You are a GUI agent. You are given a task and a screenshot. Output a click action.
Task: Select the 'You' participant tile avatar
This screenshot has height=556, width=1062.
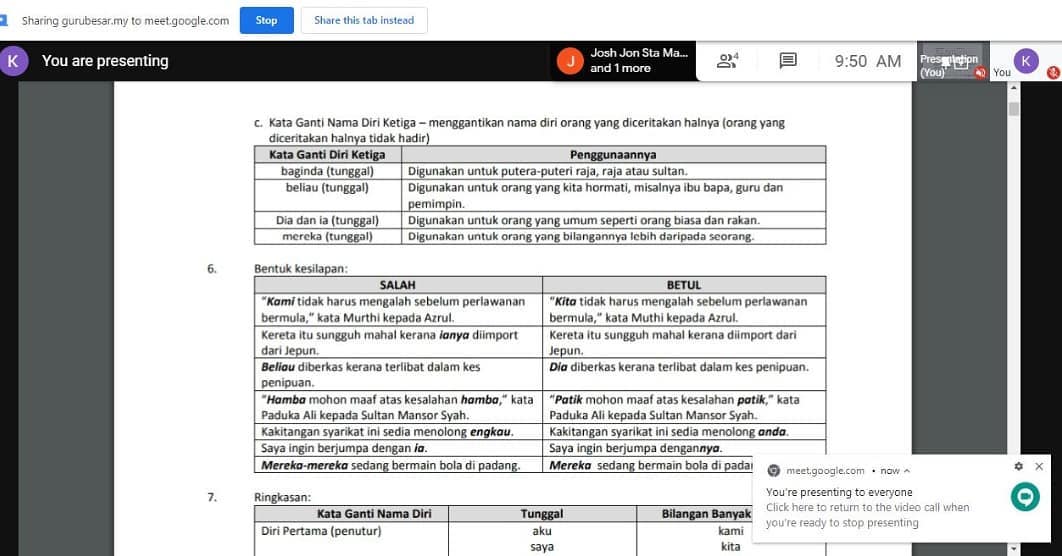[x=1025, y=60]
